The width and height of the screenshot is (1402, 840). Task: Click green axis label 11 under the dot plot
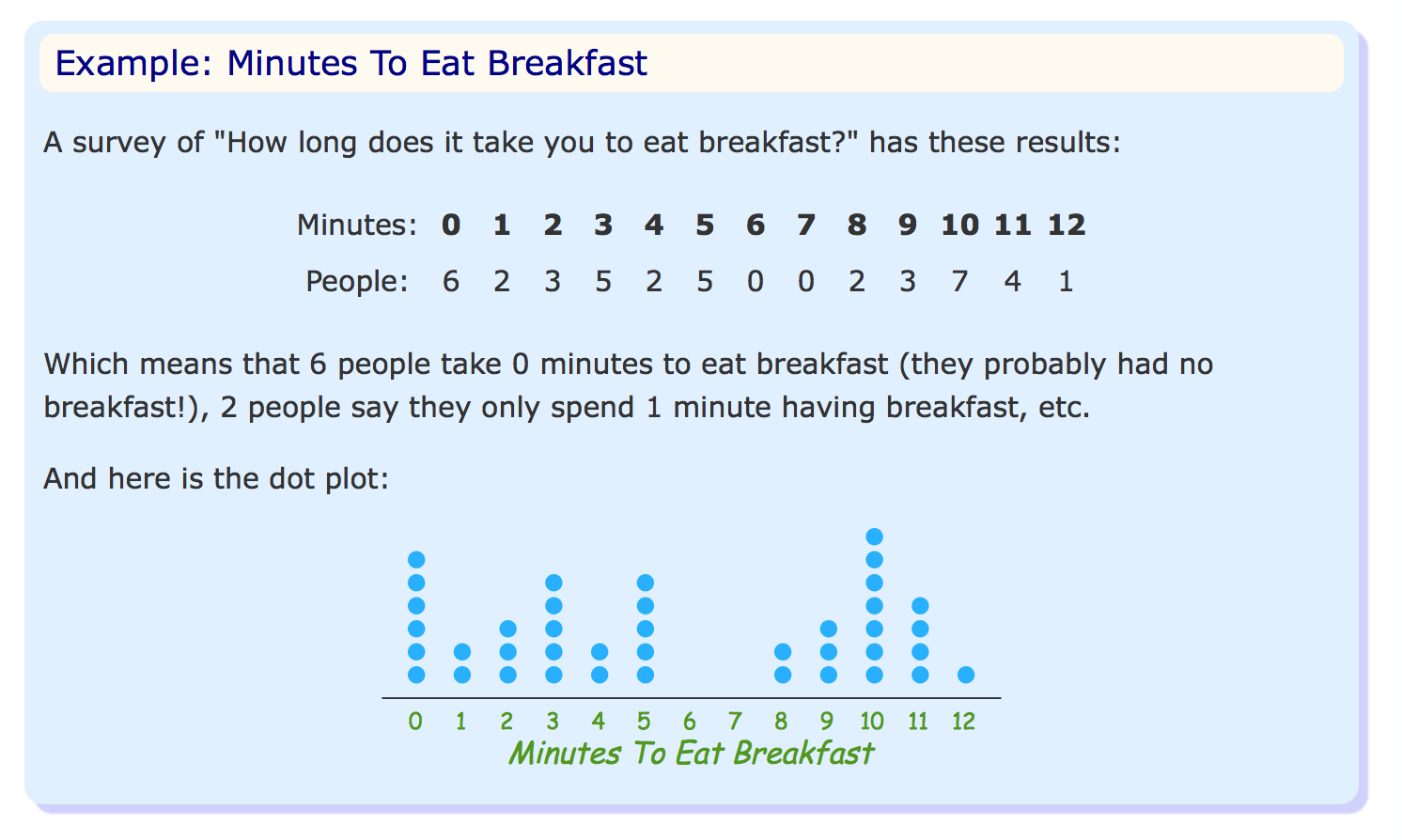coord(918,722)
